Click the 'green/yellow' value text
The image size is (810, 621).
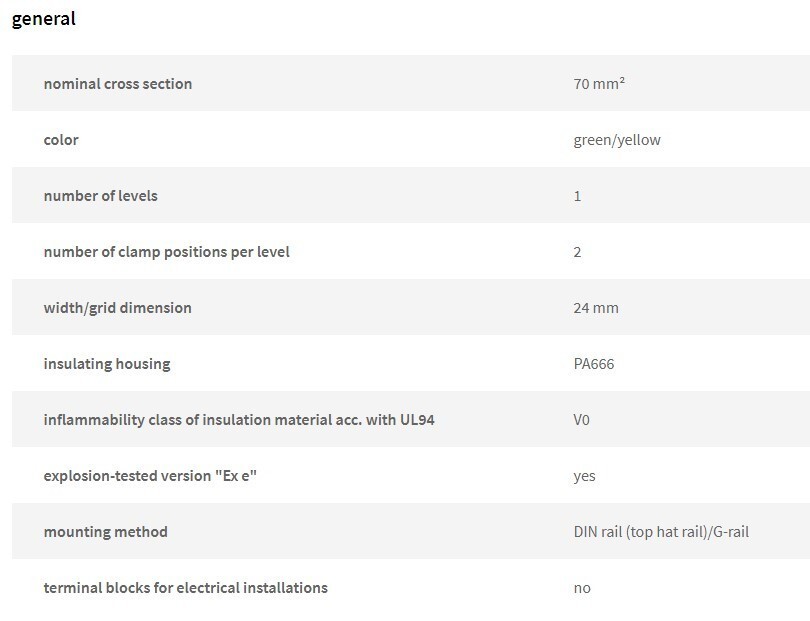tap(617, 140)
